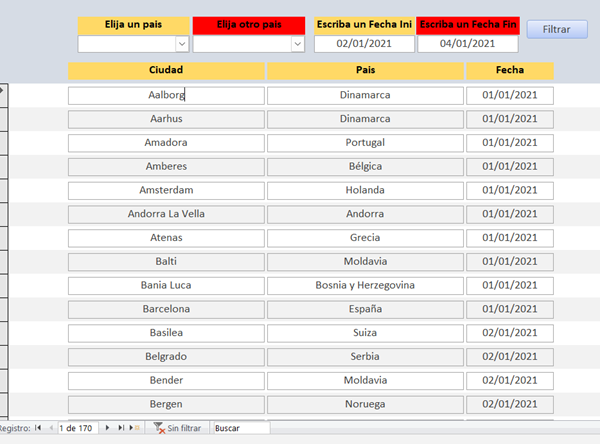Click the Holanda country cell

(x=365, y=190)
